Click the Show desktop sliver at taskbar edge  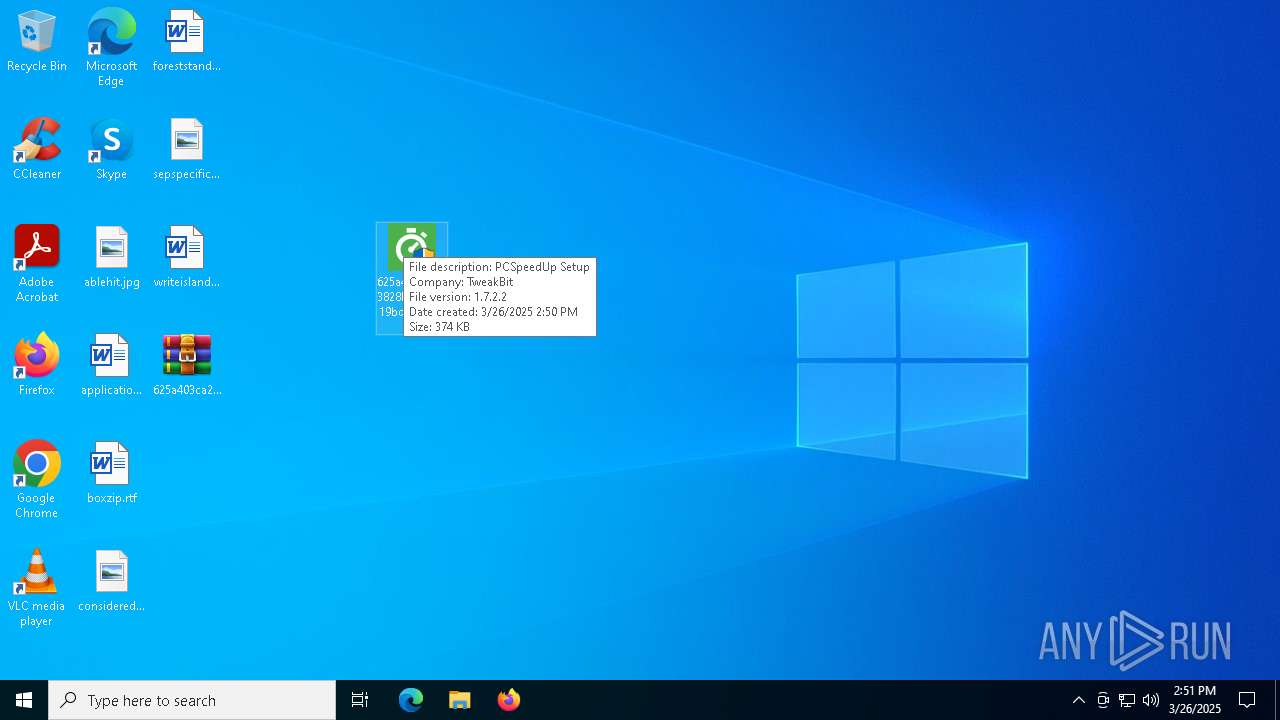click(1277, 700)
